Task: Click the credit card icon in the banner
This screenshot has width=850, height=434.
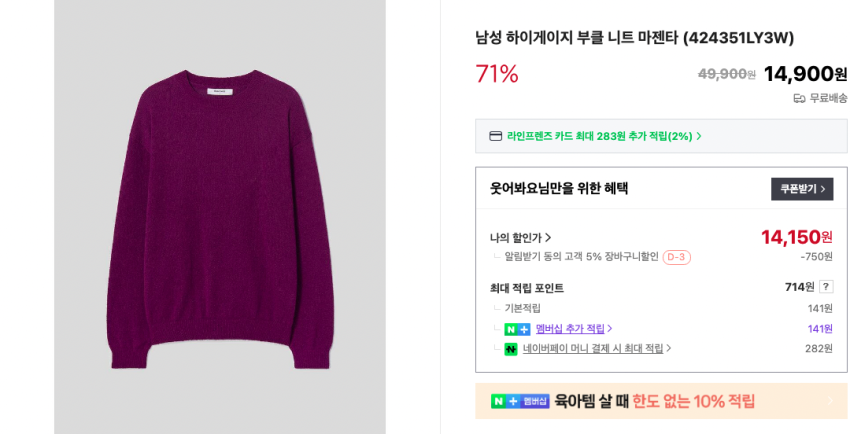Action: [x=495, y=136]
